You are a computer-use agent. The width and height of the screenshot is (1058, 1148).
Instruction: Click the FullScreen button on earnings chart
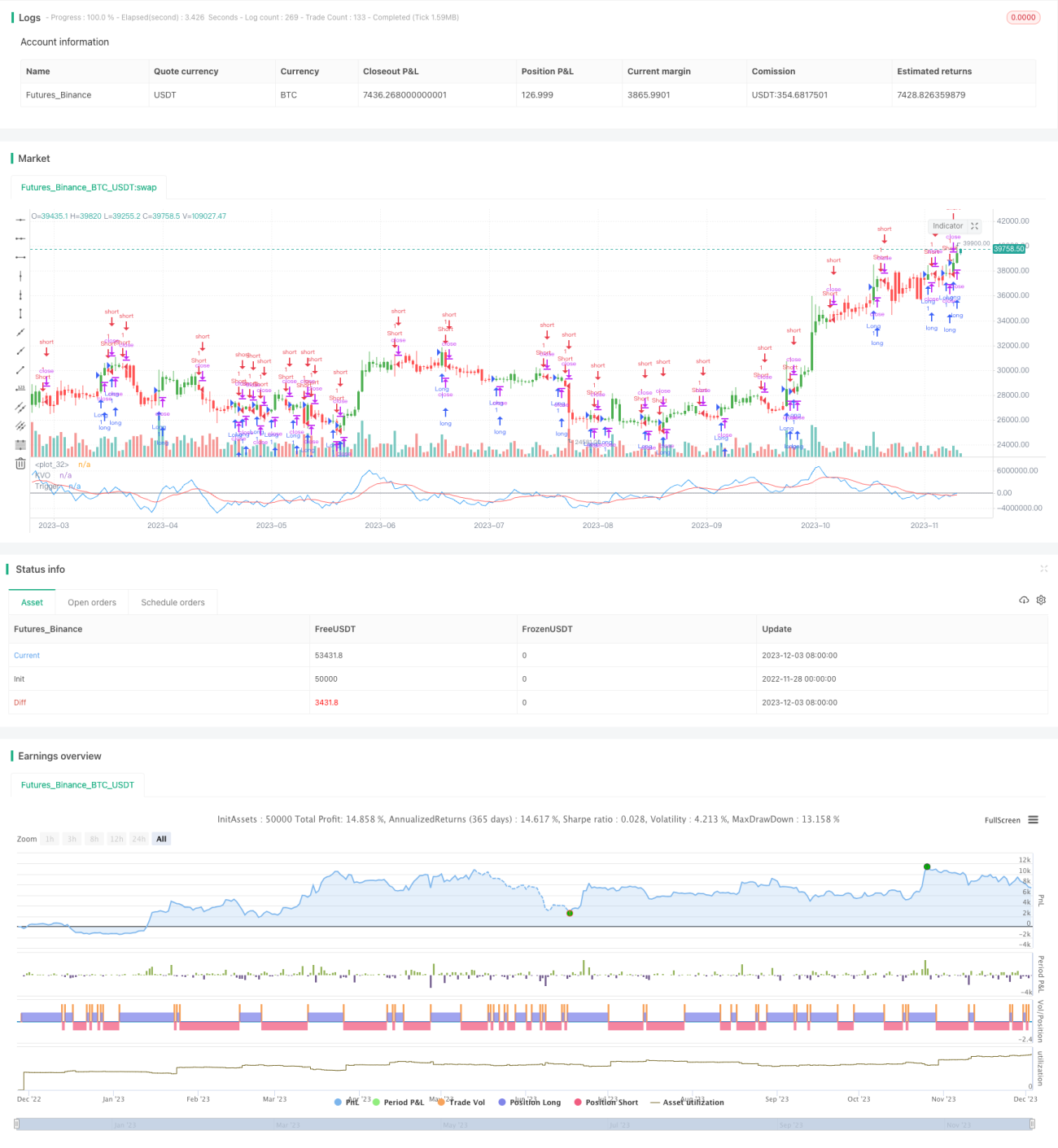click(1002, 820)
